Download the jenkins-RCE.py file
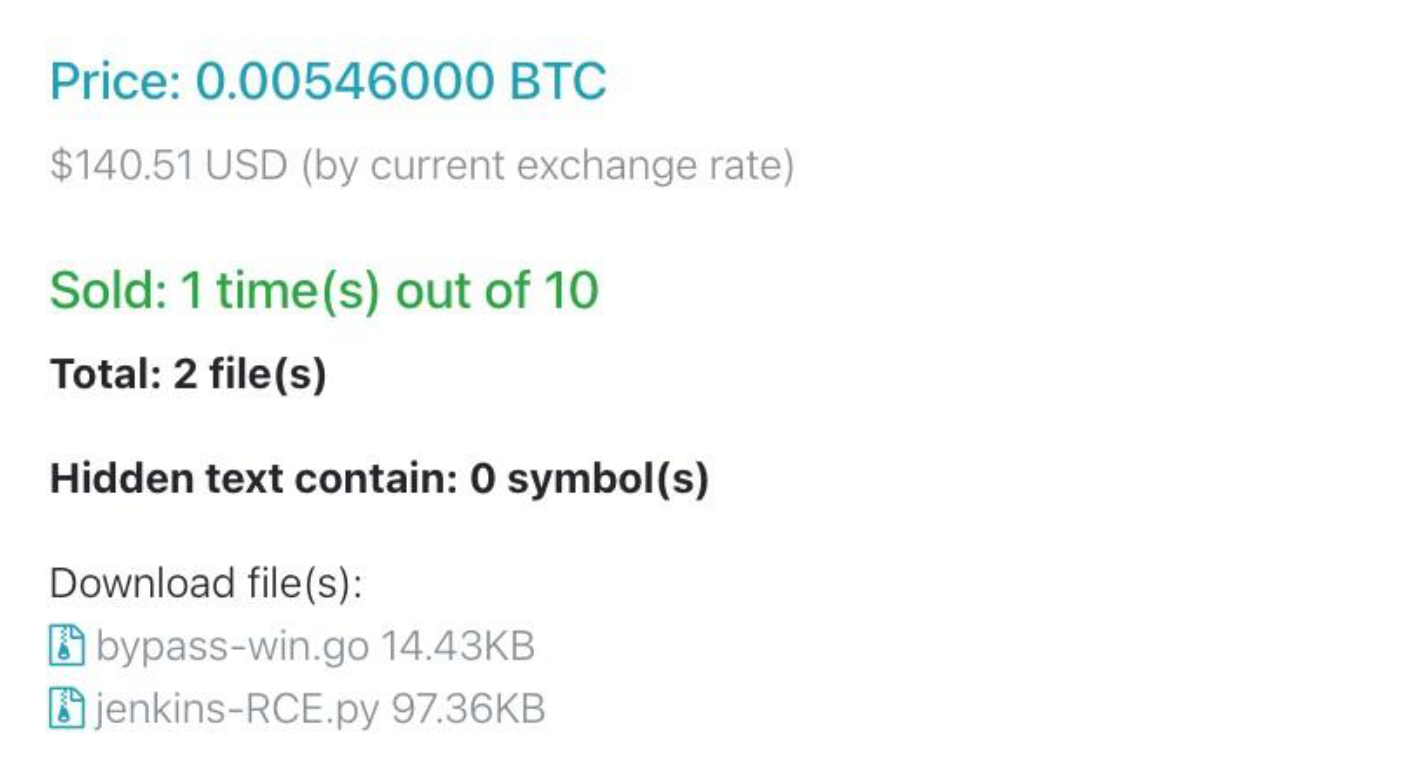This screenshot has height=761, width=1421. tap(238, 709)
